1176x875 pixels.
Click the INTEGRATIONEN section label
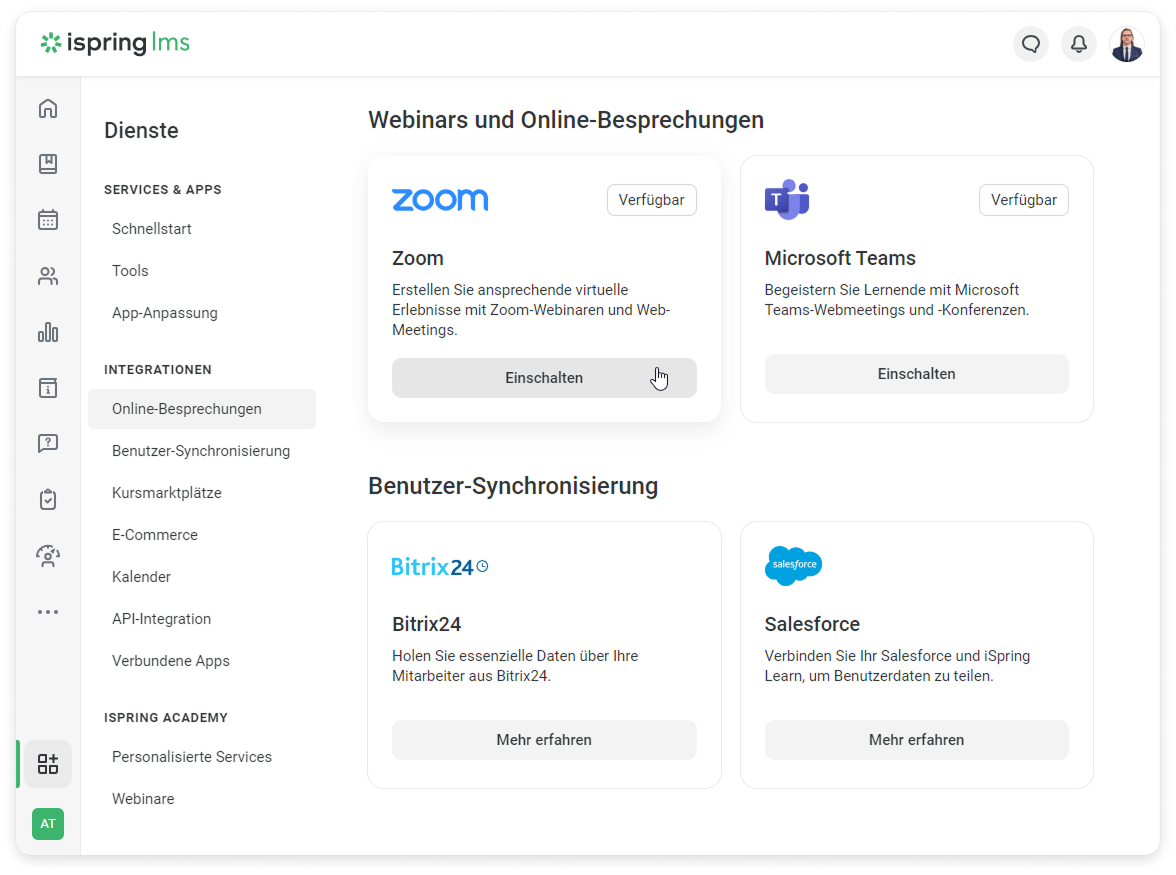(x=158, y=370)
